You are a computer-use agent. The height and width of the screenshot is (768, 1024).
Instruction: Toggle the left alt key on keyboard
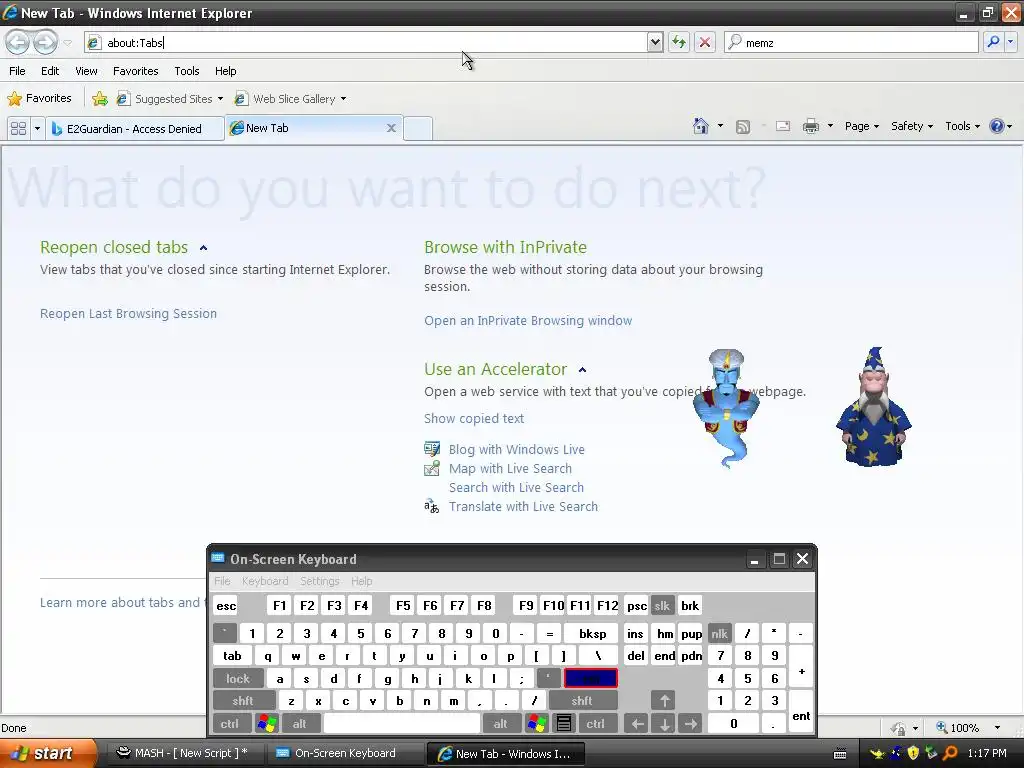click(299, 724)
